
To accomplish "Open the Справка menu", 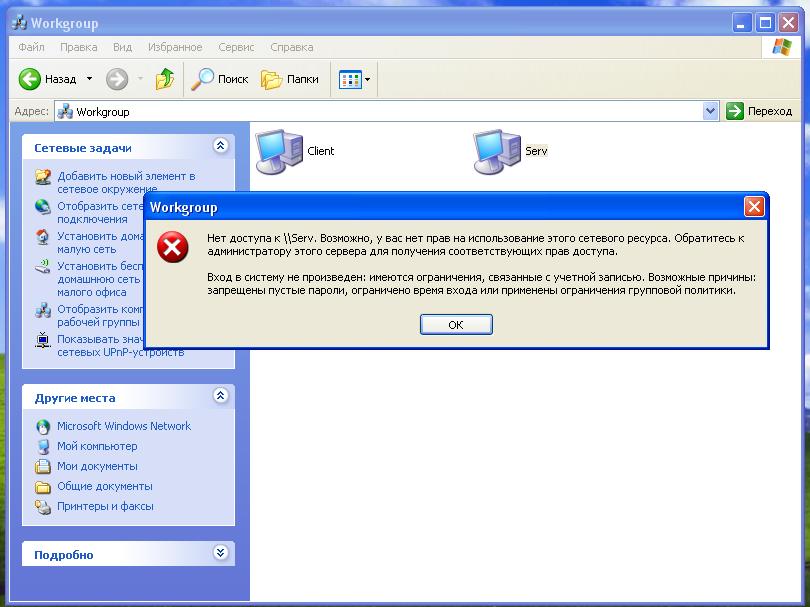I will coord(292,47).
